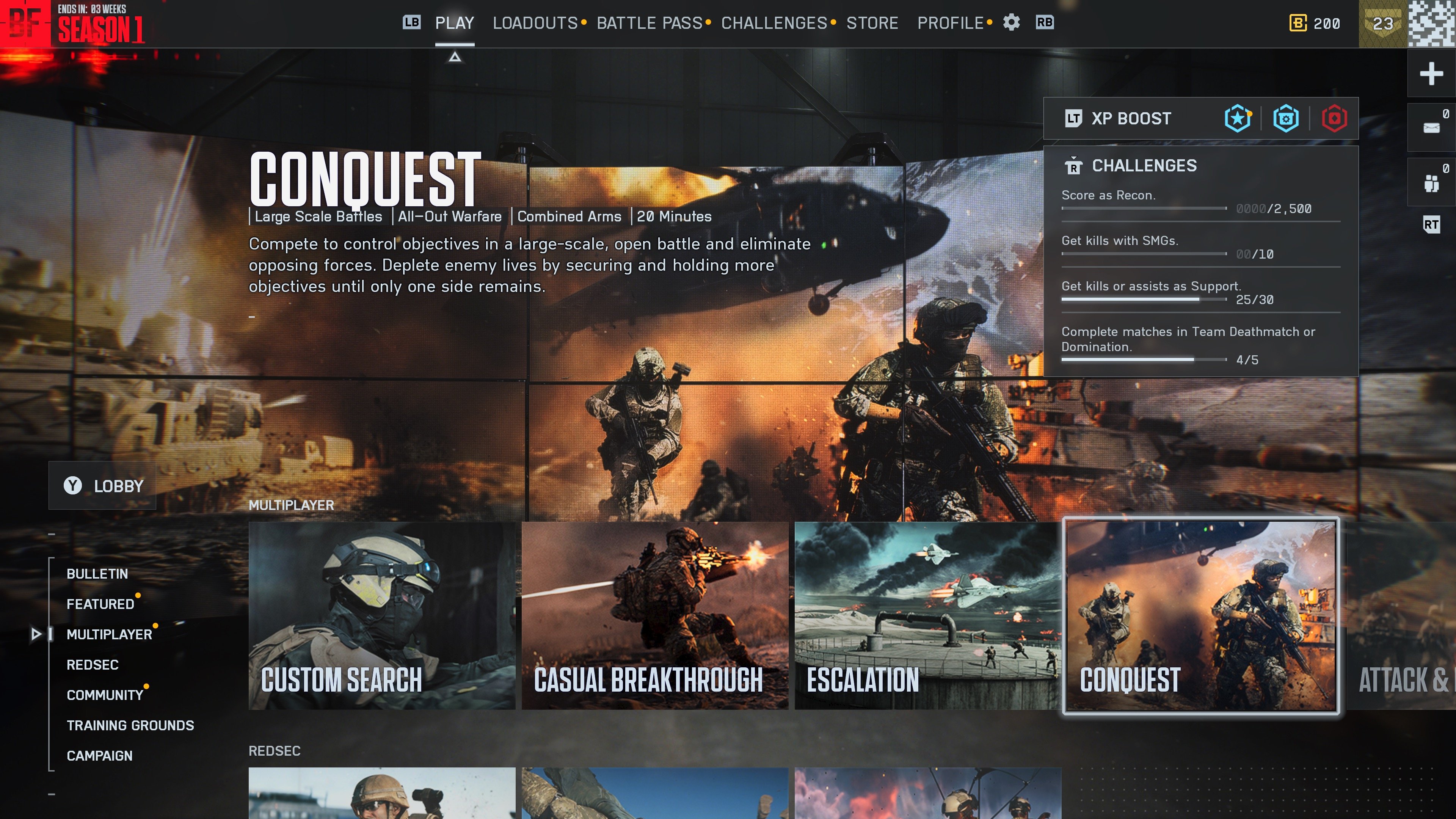Select the red hexagon boost icon
This screenshot has width=1456, height=819.
tap(1334, 119)
